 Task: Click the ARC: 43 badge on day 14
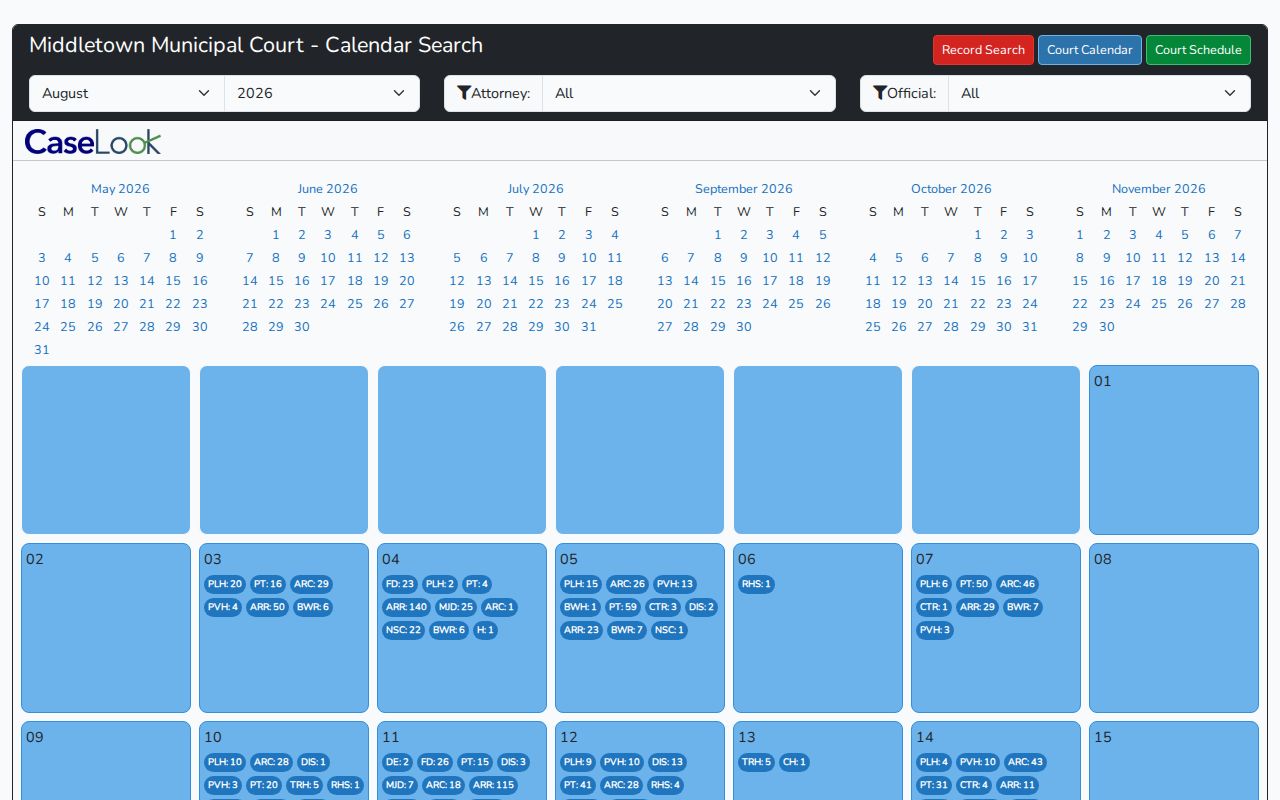tap(1025, 762)
